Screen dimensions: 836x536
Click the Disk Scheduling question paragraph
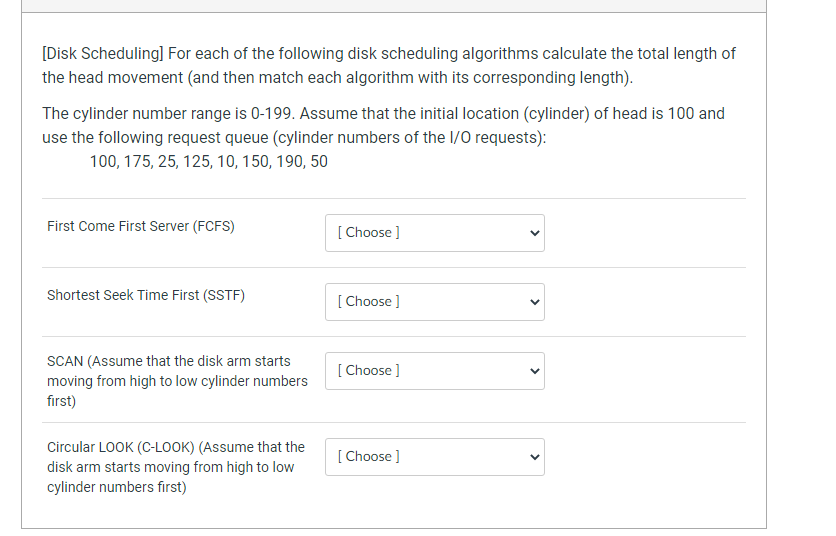click(389, 66)
